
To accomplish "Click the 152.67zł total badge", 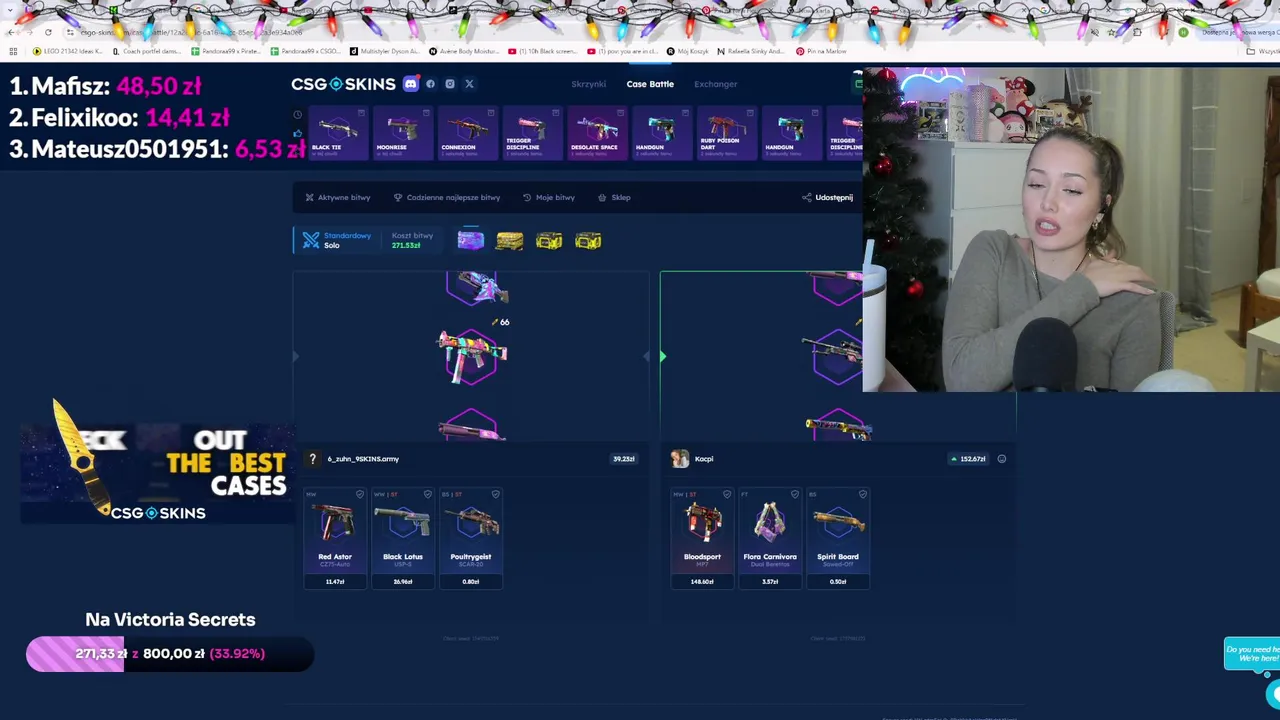I will [968, 459].
